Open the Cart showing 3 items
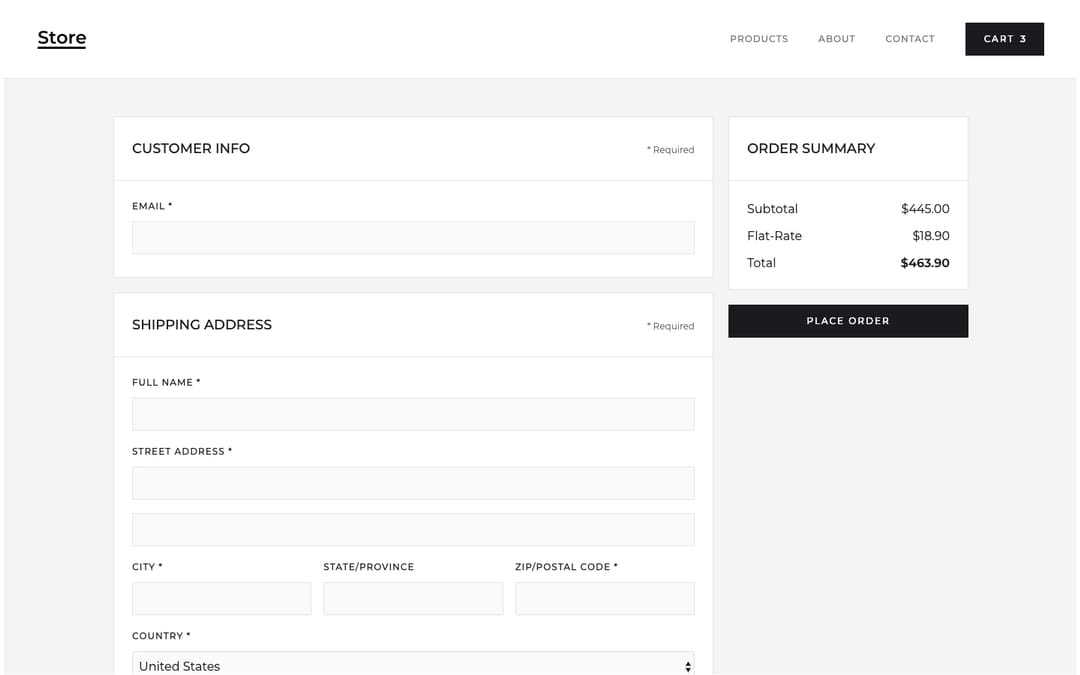 [1004, 38]
